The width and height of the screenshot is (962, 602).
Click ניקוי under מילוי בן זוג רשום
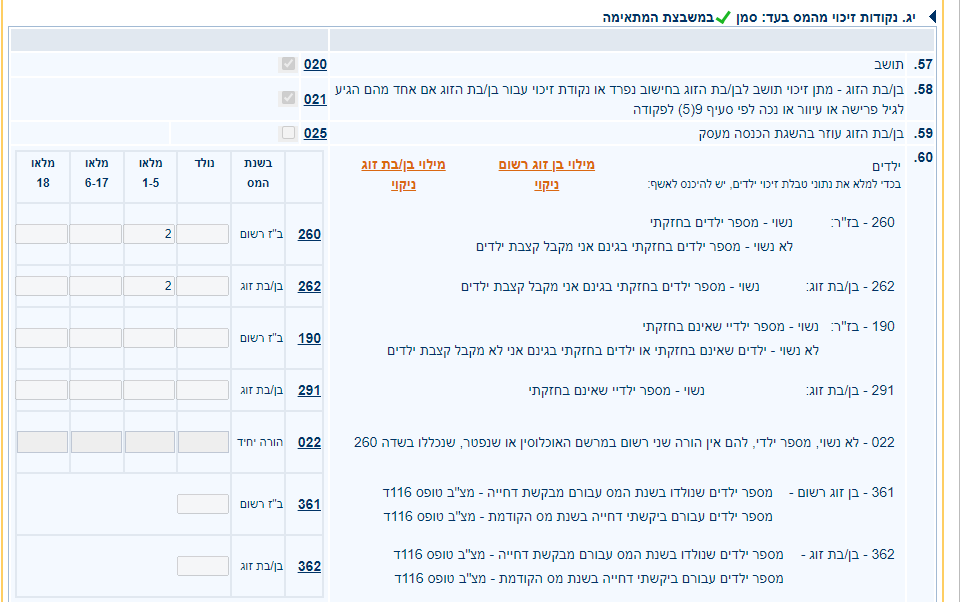546,185
